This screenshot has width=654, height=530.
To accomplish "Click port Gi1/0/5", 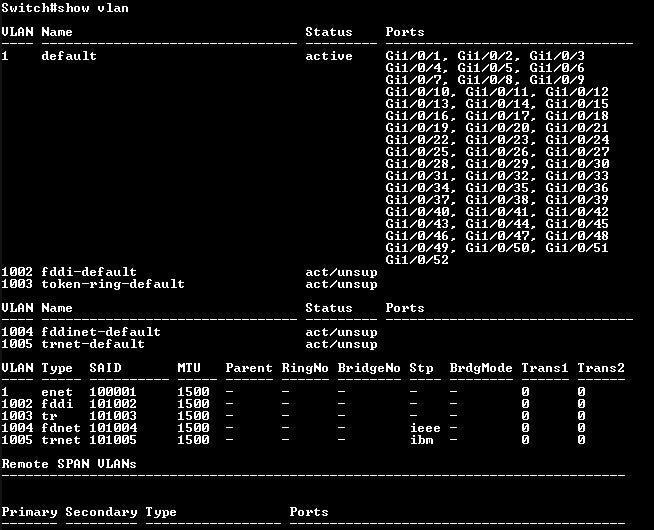I will pyautogui.click(x=485, y=68).
